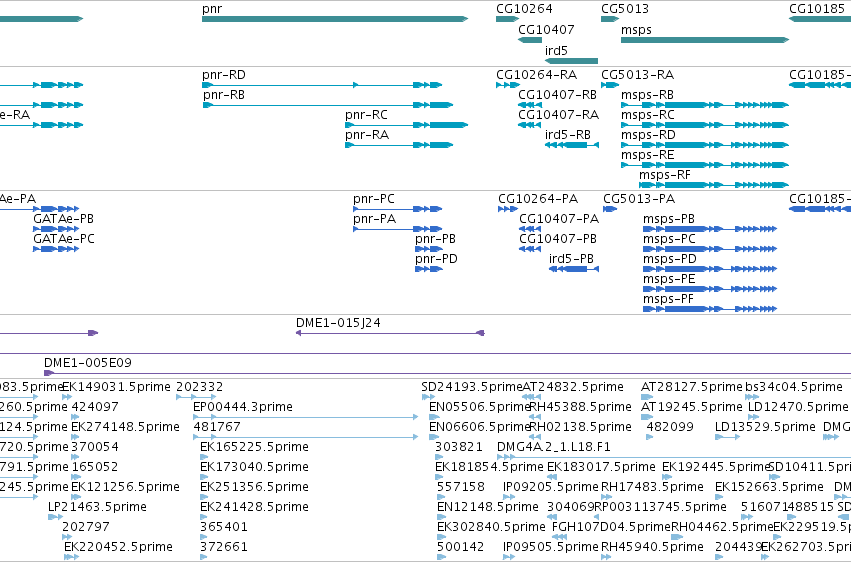Select the 202332 EST feature
Screen dimensions: 851x562
[196, 397]
